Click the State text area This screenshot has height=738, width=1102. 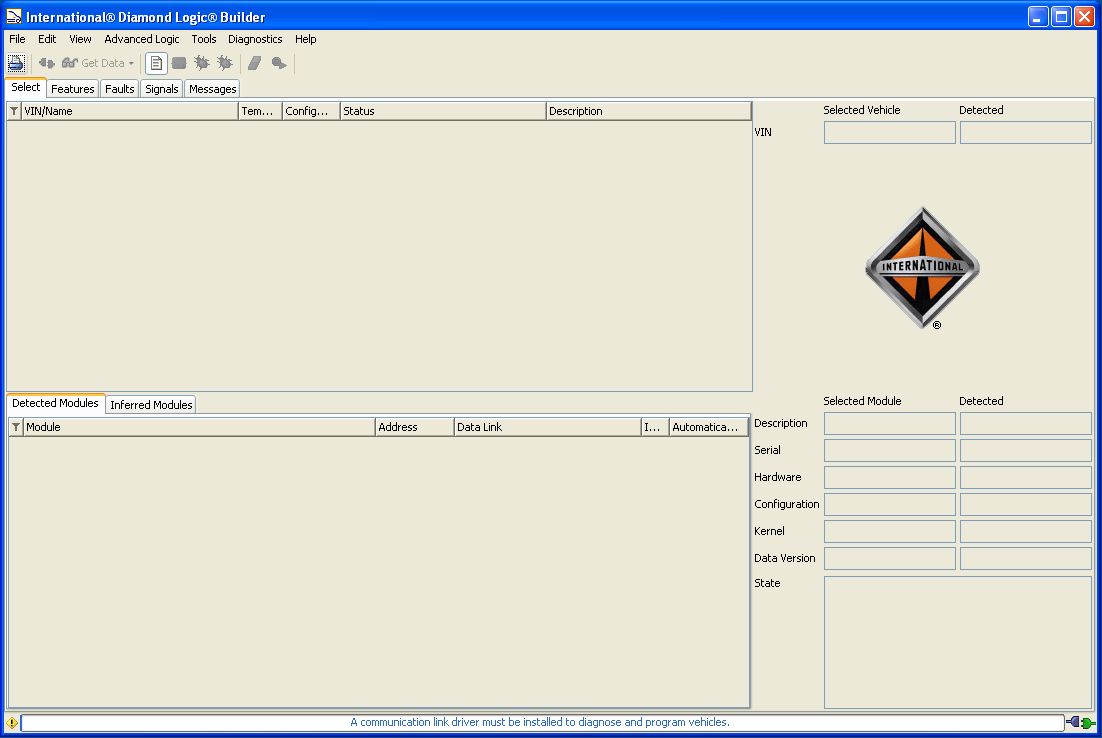958,642
